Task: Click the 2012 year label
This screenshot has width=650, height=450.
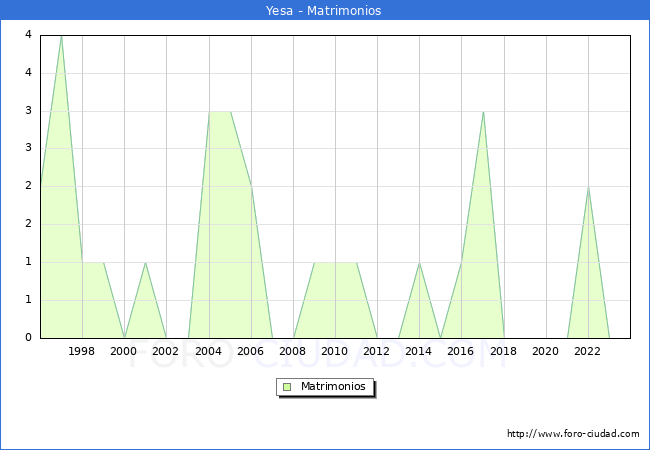Action: pyautogui.click(x=377, y=351)
